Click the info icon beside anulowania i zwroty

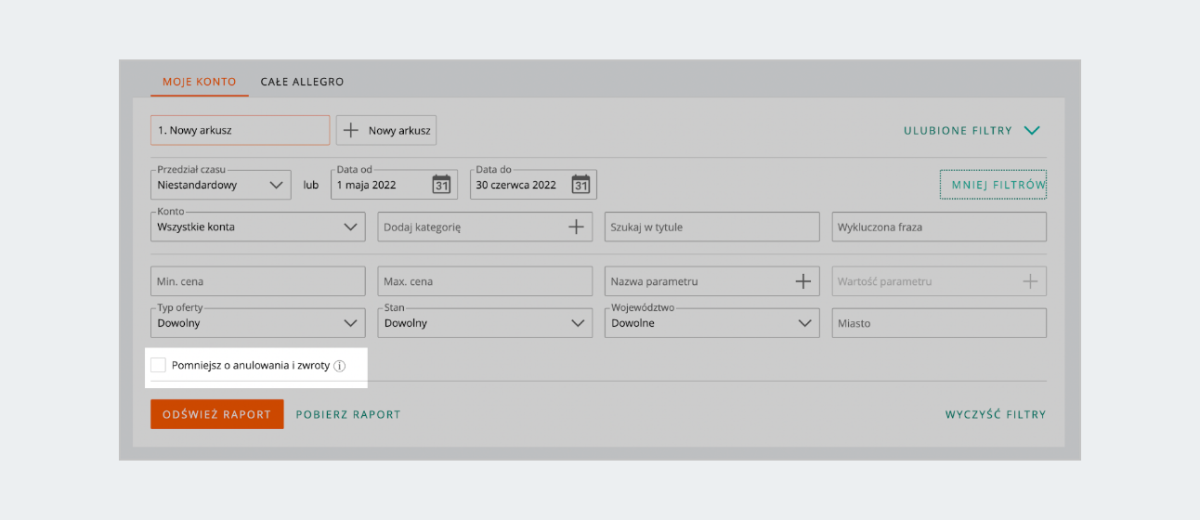339,366
